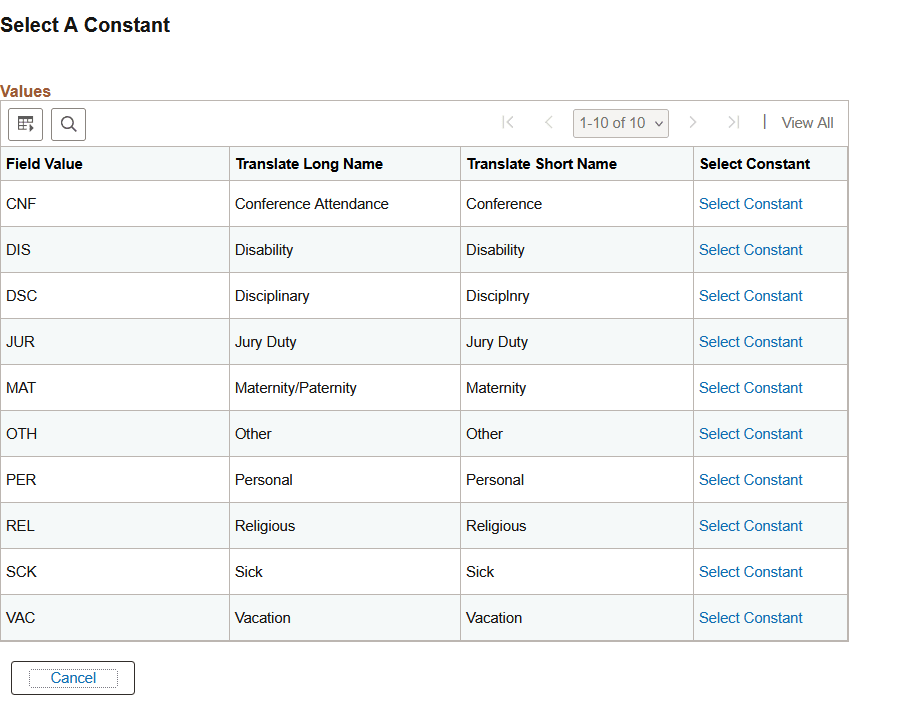Select Constant for Religious row
907x705 pixels.
[750, 525]
